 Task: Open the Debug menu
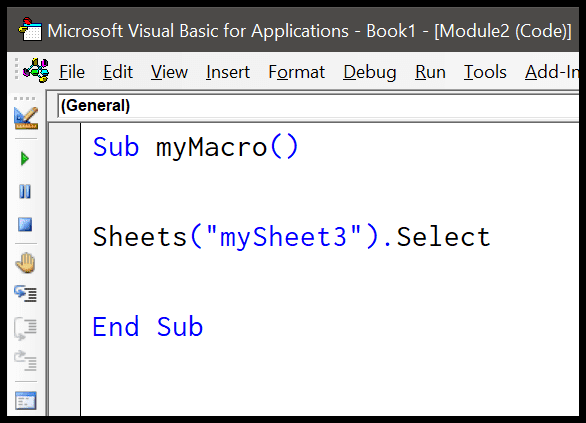click(370, 72)
